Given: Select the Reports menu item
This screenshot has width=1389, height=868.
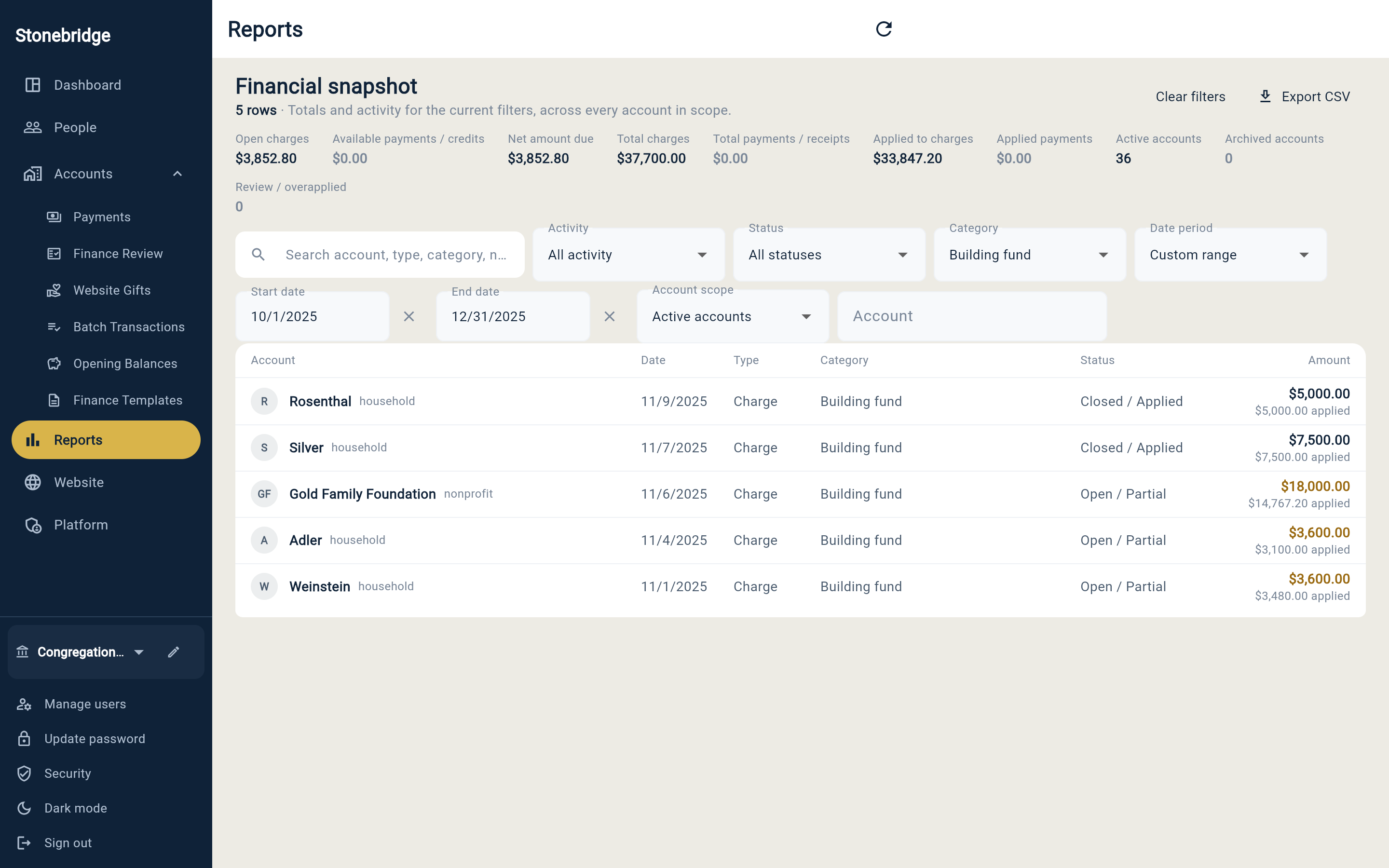Looking at the screenshot, I should [106, 440].
